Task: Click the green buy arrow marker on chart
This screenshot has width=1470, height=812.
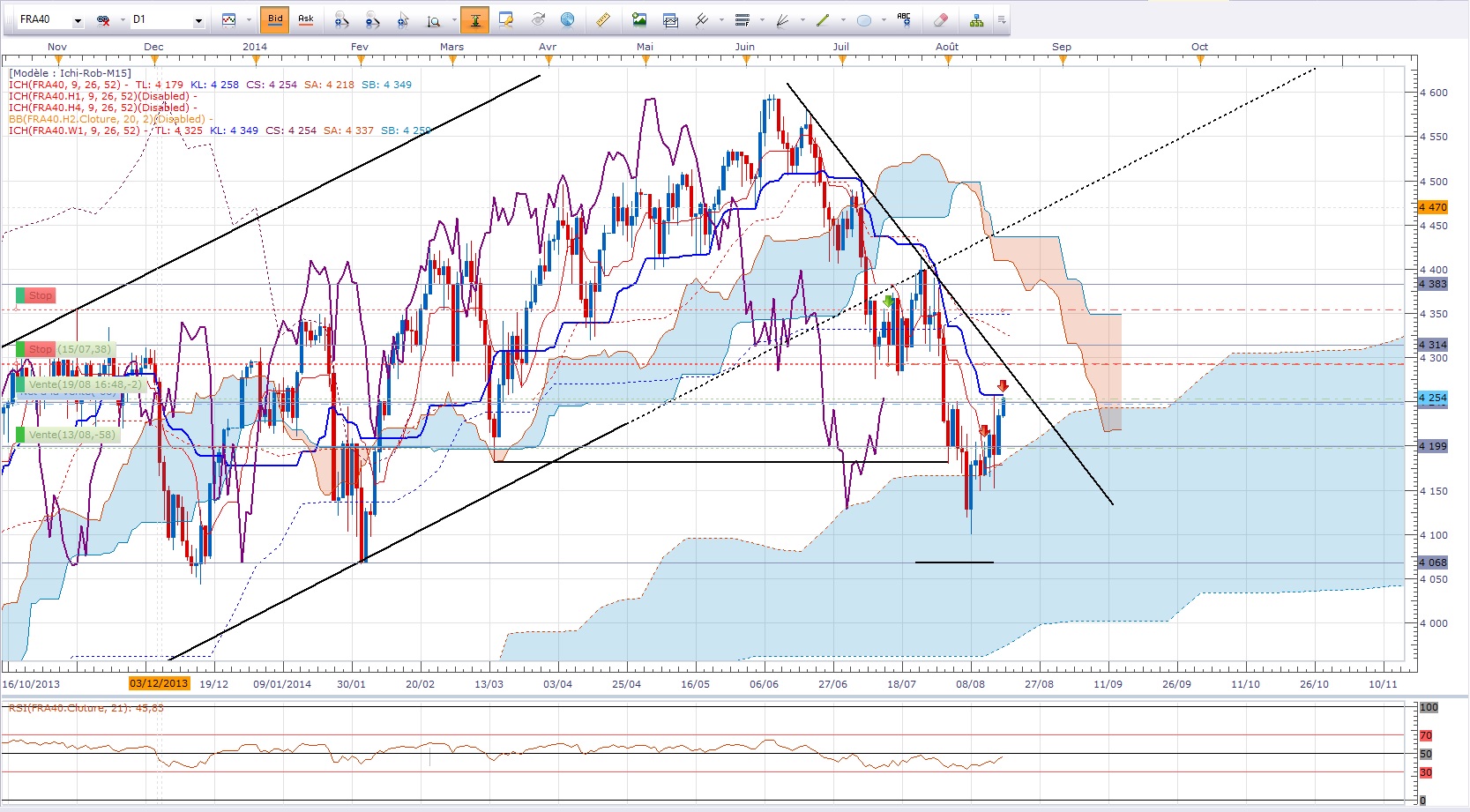Action: coord(889,302)
